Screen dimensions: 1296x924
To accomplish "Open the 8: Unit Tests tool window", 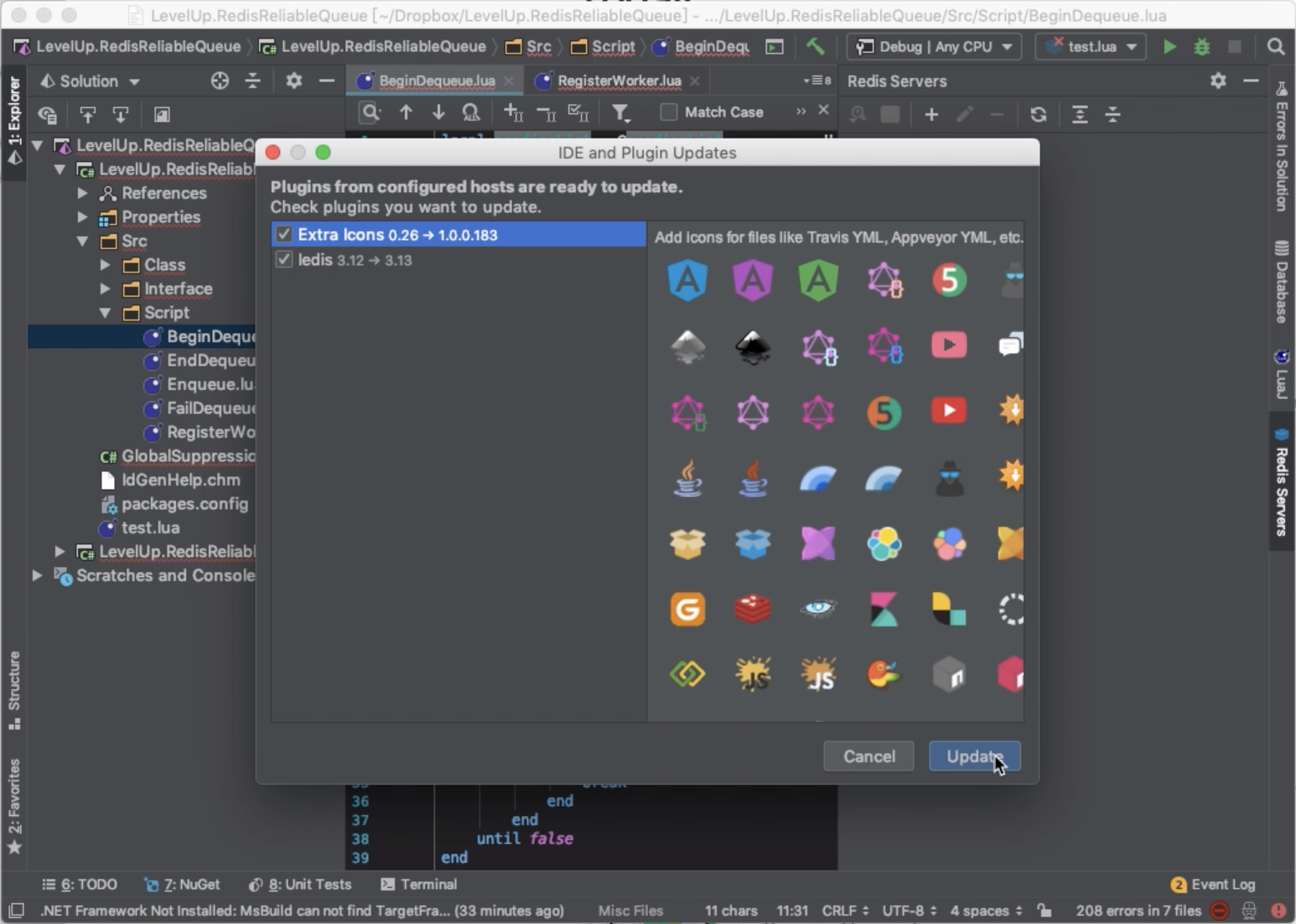I will 300,884.
